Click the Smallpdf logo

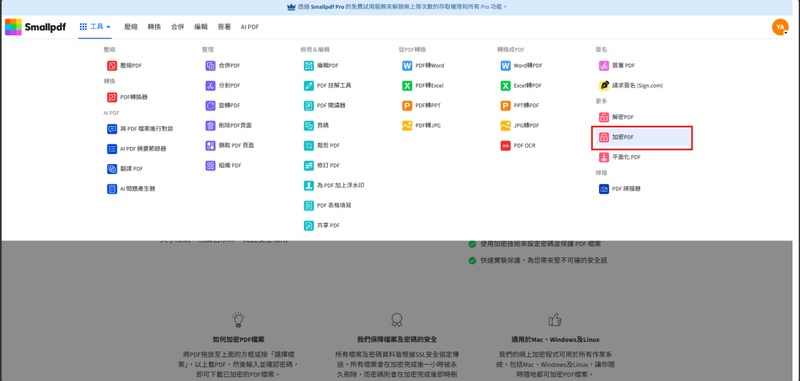[35, 27]
